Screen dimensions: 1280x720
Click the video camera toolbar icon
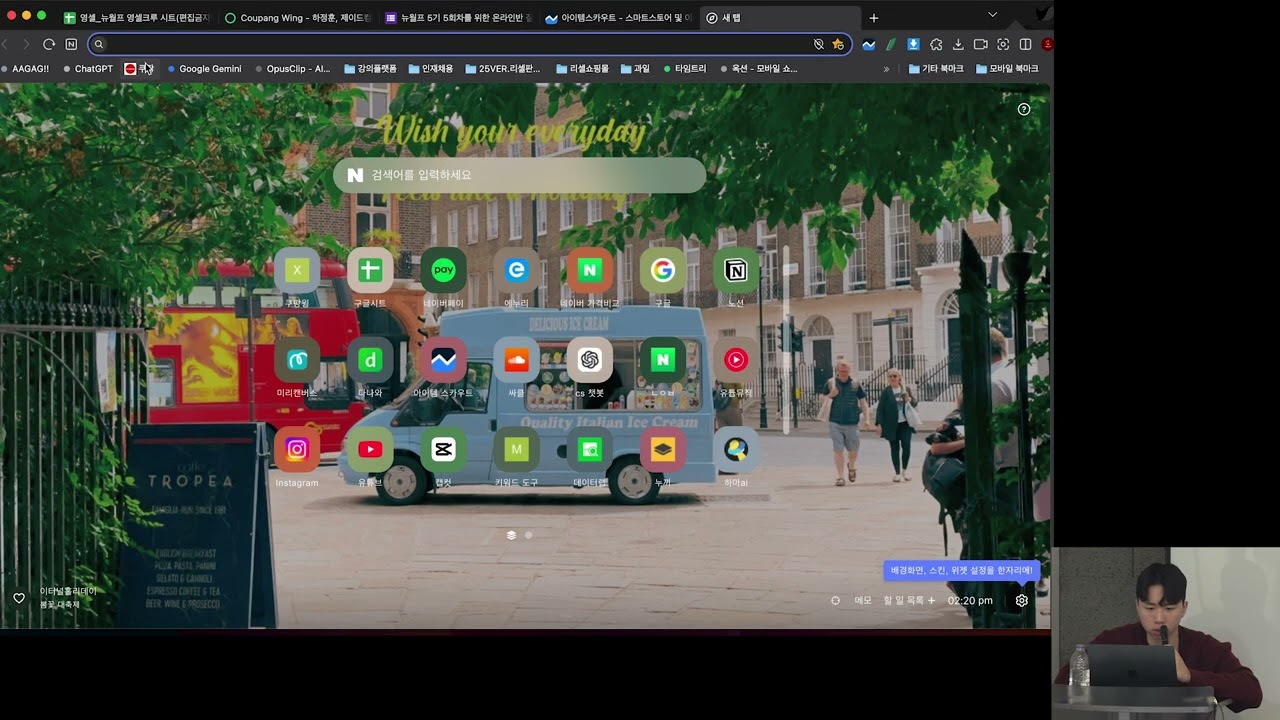[980, 44]
